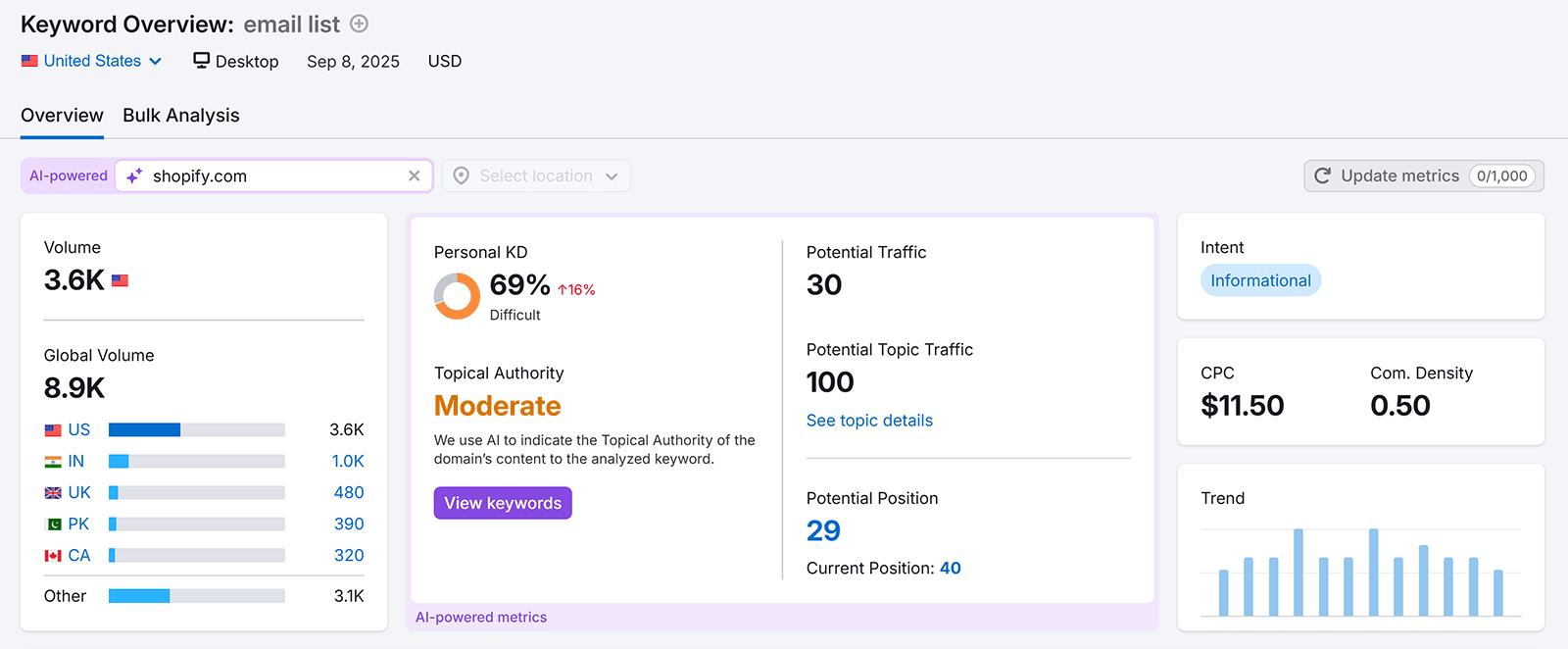Click the Update metrics button

(1399, 175)
